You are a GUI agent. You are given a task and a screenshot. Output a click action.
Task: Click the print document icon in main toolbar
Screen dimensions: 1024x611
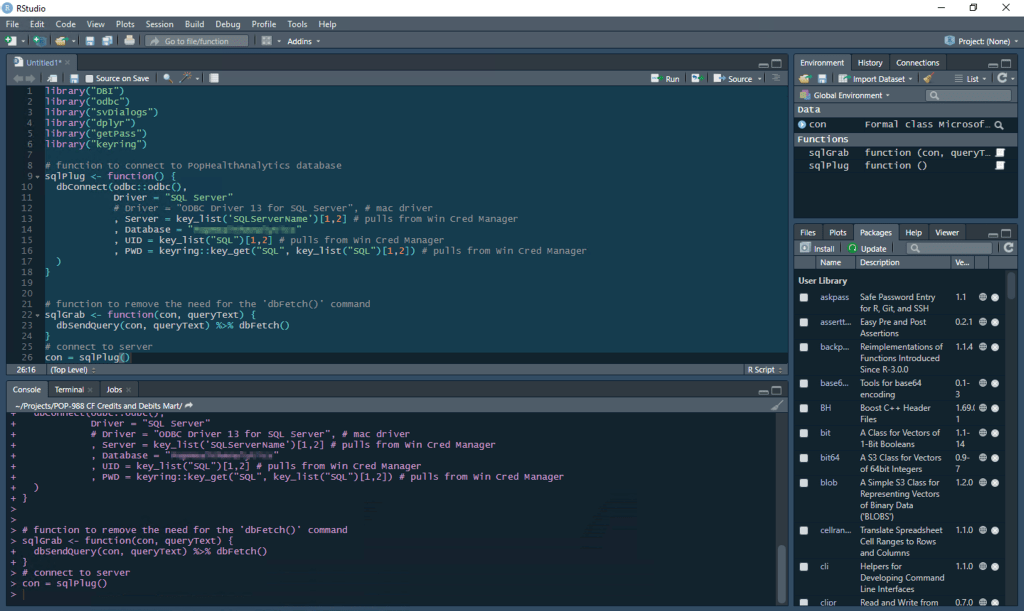[129, 41]
